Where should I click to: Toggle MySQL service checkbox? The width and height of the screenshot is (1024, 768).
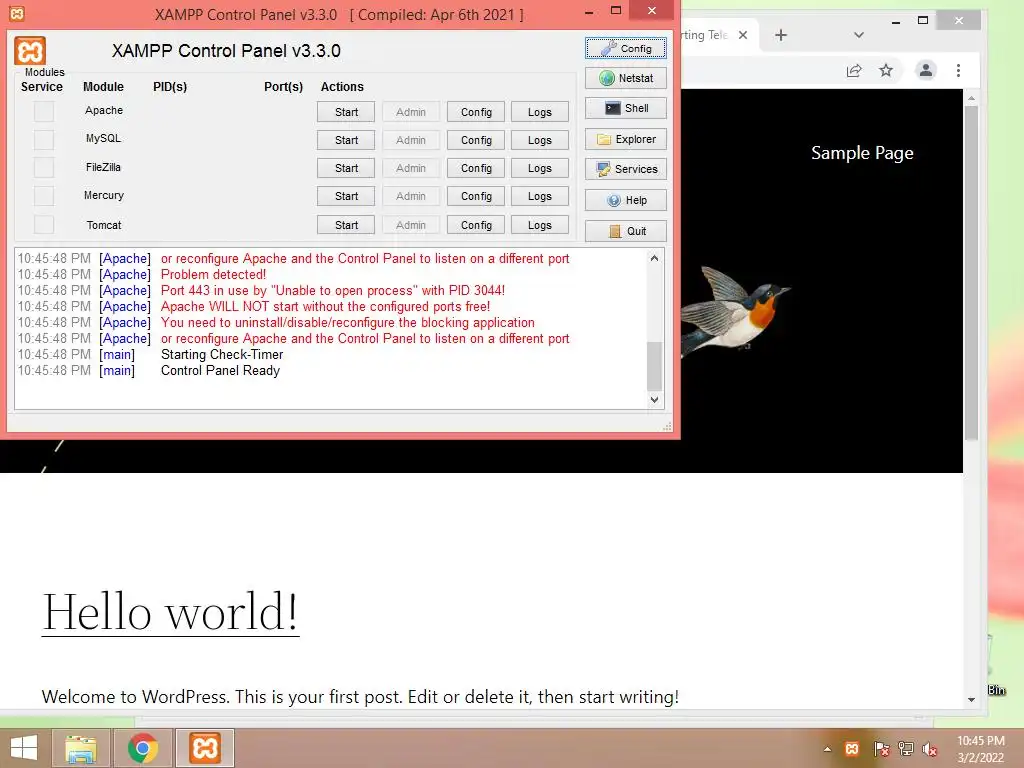pyautogui.click(x=44, y=140)
